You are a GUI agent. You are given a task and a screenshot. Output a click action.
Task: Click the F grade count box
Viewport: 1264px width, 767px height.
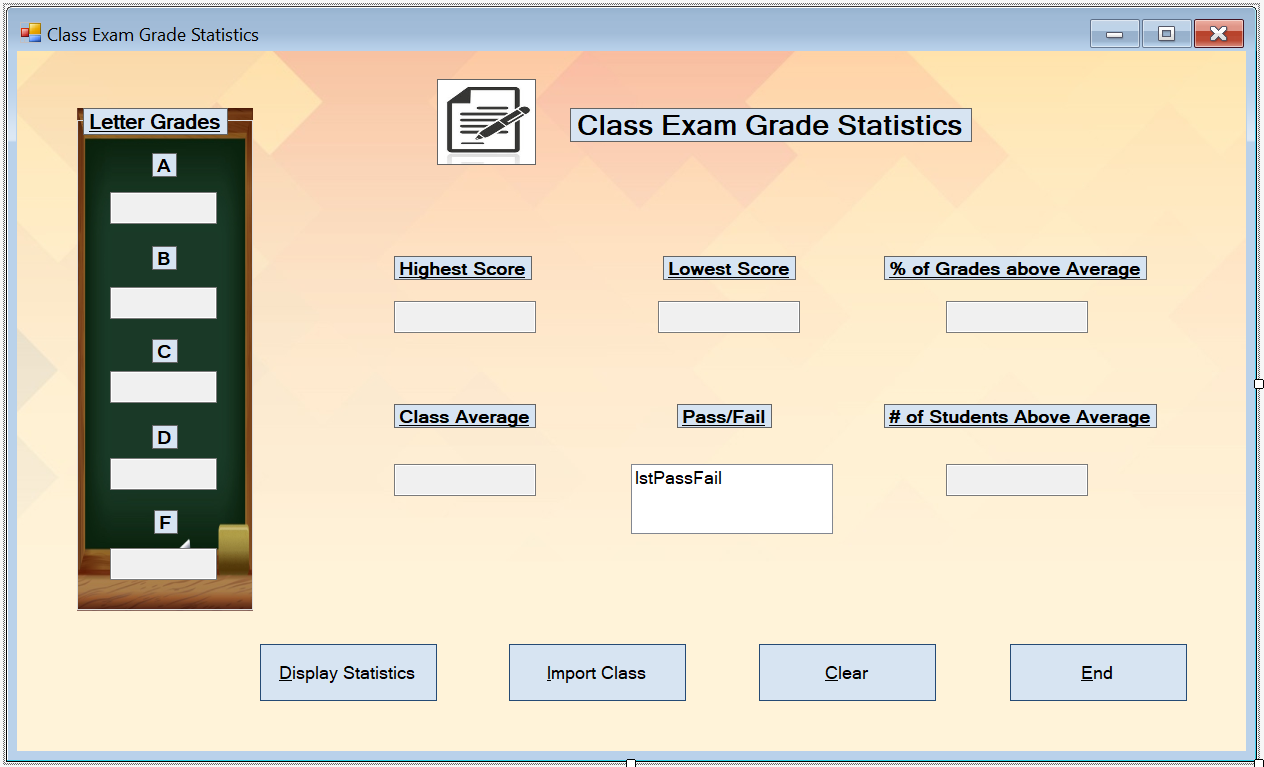163,563
